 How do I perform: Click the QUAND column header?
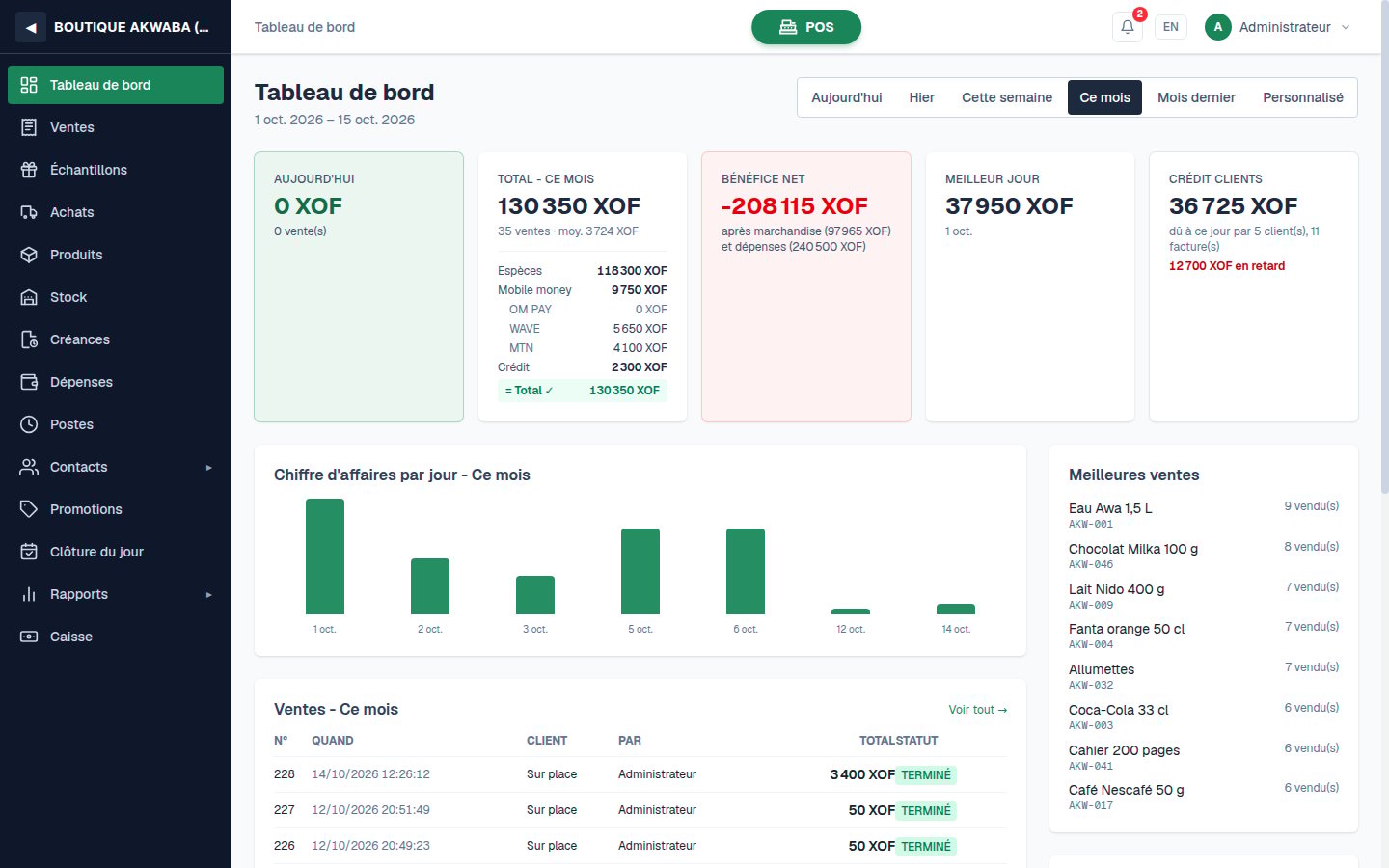[x=333, y=741]
